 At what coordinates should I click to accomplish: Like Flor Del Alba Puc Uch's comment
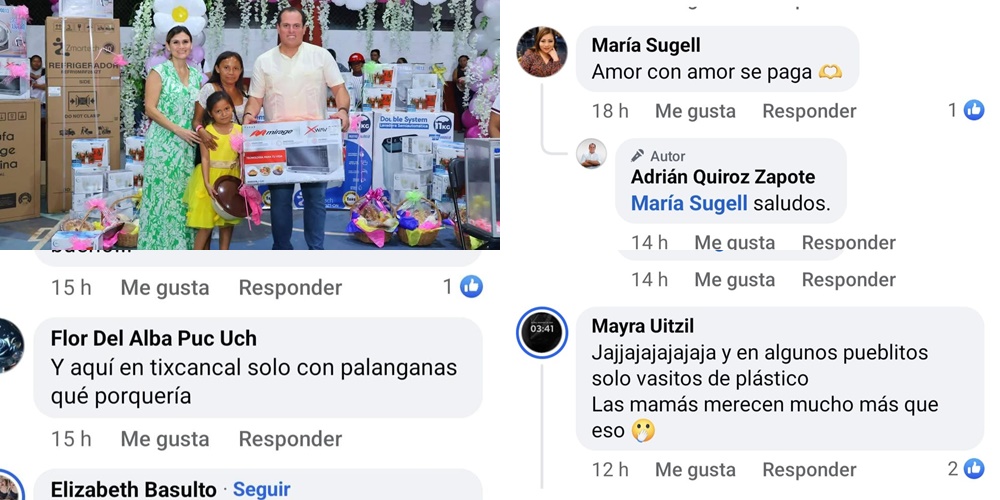165,439
